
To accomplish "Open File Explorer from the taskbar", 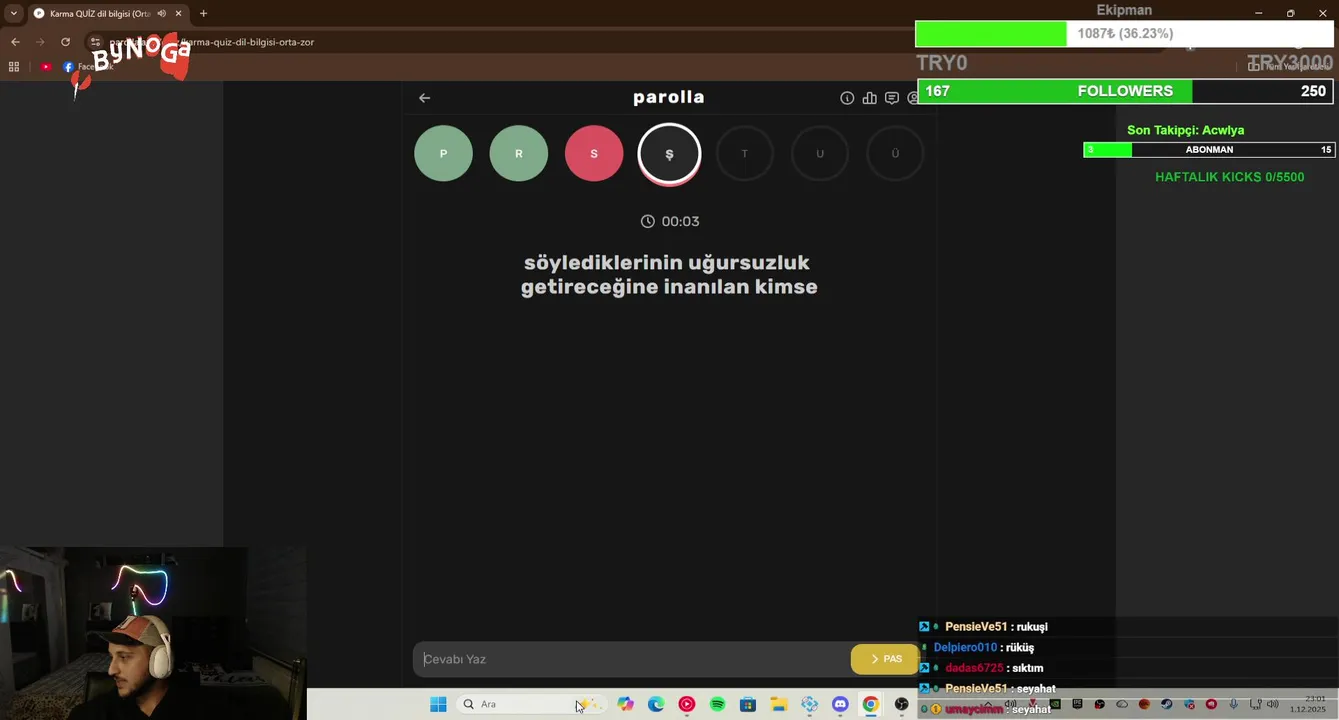I will (x=779, y=704).
